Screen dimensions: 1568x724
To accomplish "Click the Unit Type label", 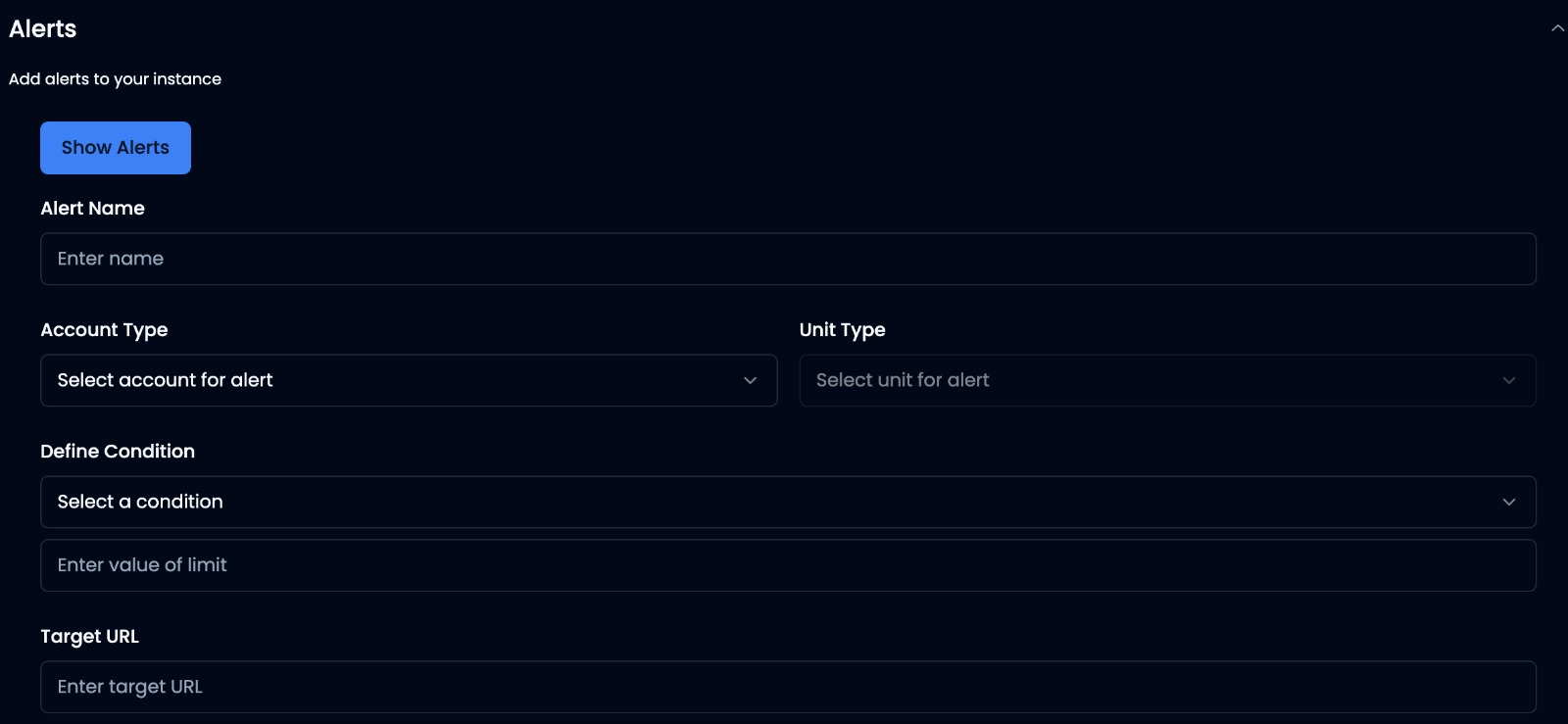I will [x=842, y=330].
